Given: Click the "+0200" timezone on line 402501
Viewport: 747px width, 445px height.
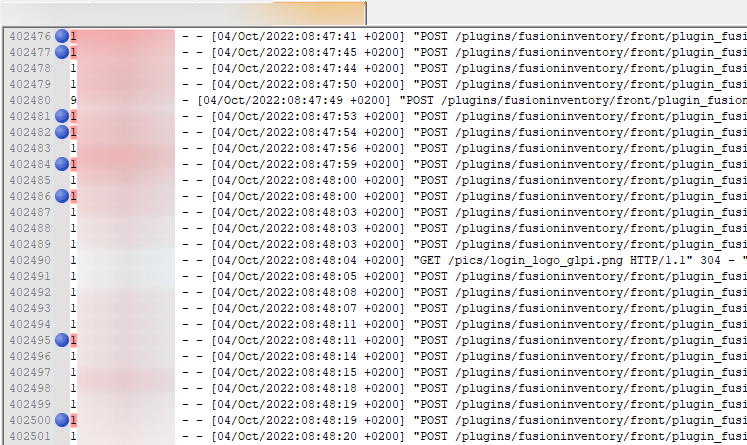Looking at the screenshot, I should click(381, 436).
